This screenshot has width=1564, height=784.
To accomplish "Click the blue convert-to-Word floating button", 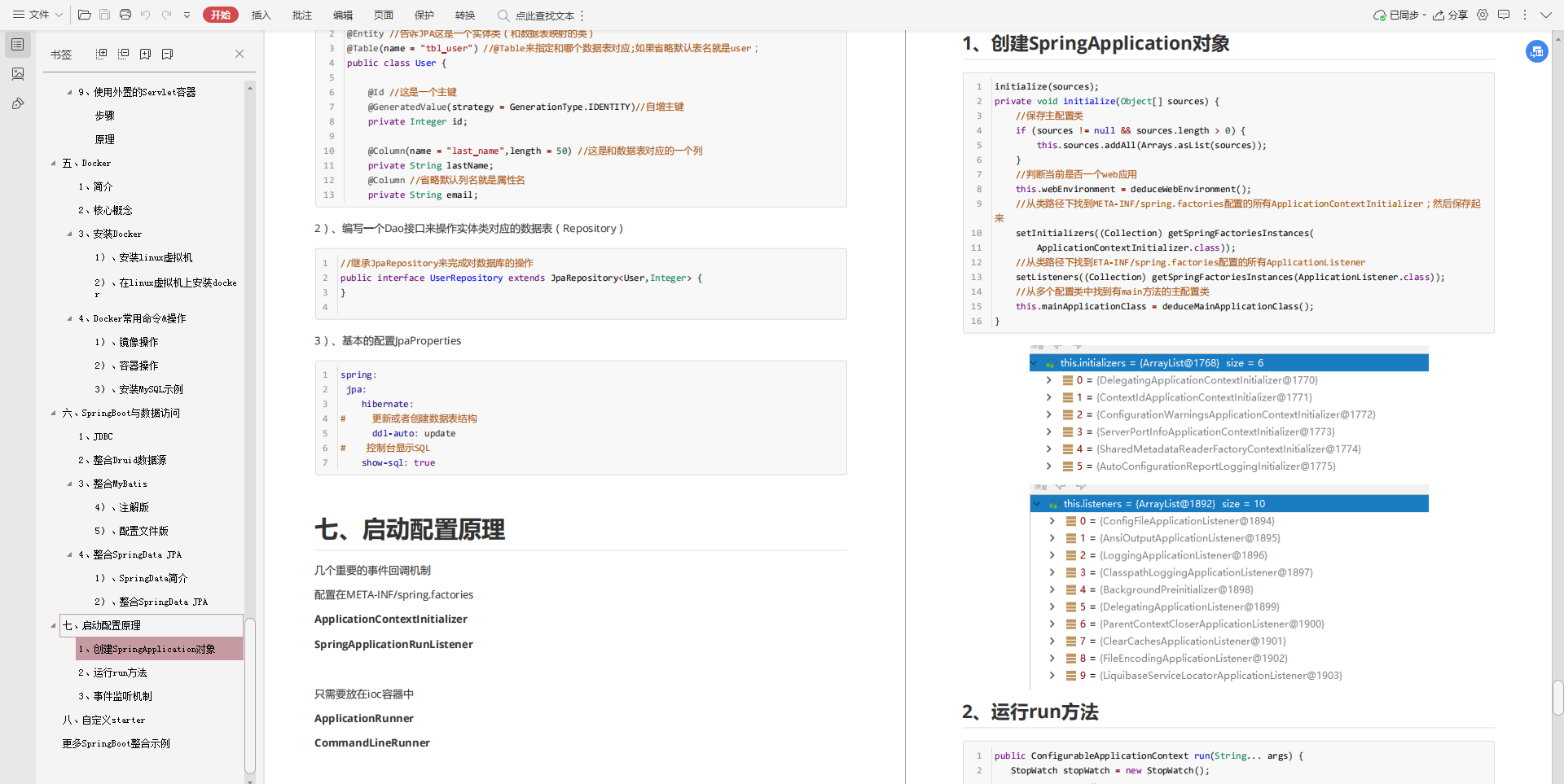I will (x=1537, y=52).
